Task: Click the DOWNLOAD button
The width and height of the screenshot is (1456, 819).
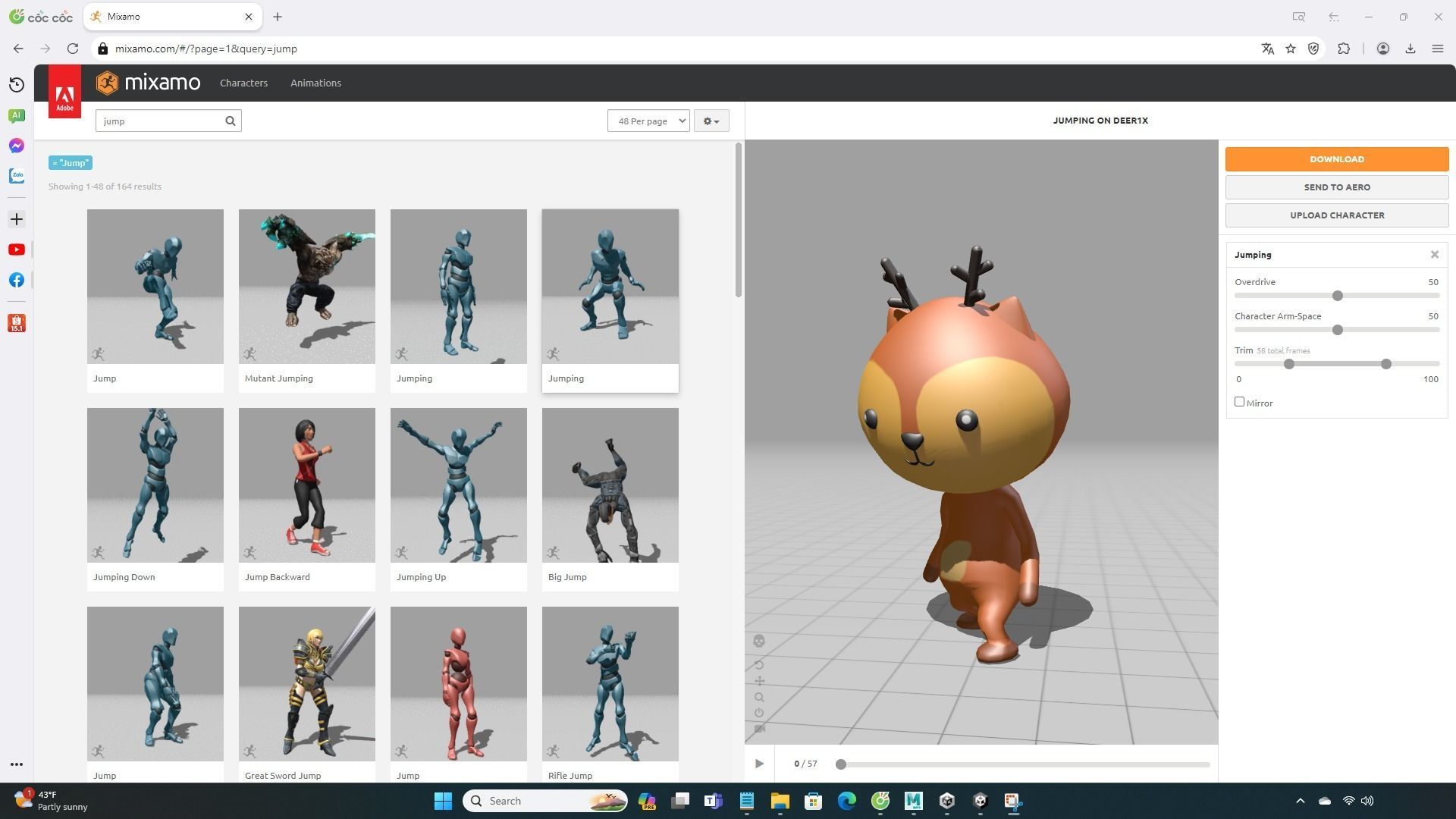Action: [1336, 159]
